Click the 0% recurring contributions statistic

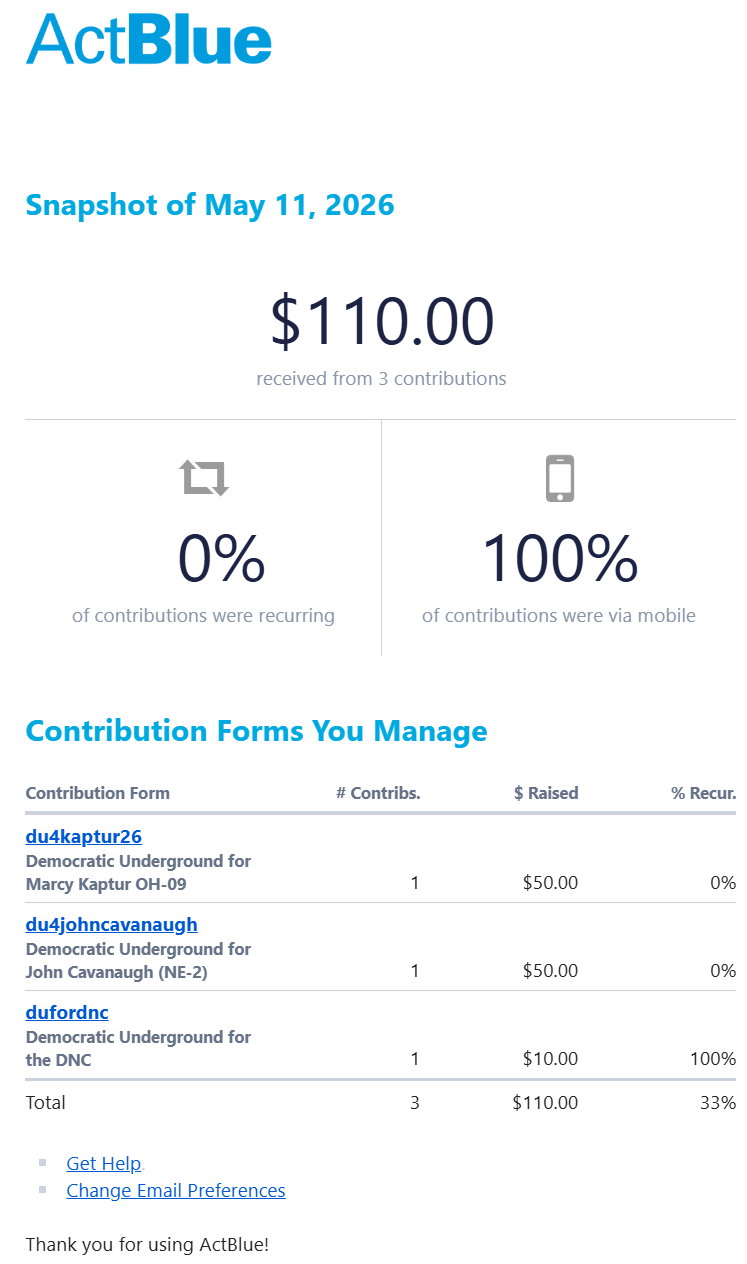tap(221, 558)
